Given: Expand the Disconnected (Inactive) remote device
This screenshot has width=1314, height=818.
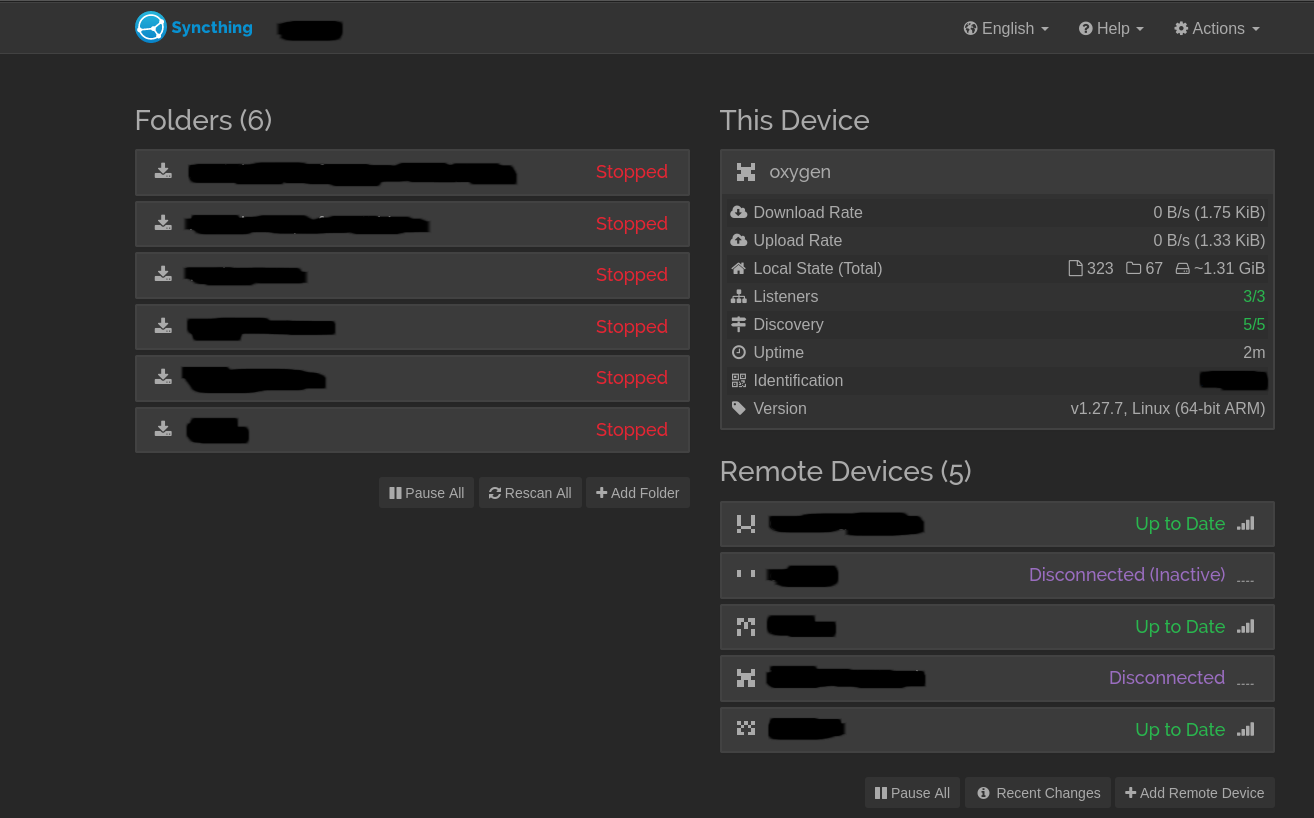Looking at the screenshot, I should click(997, 575).
